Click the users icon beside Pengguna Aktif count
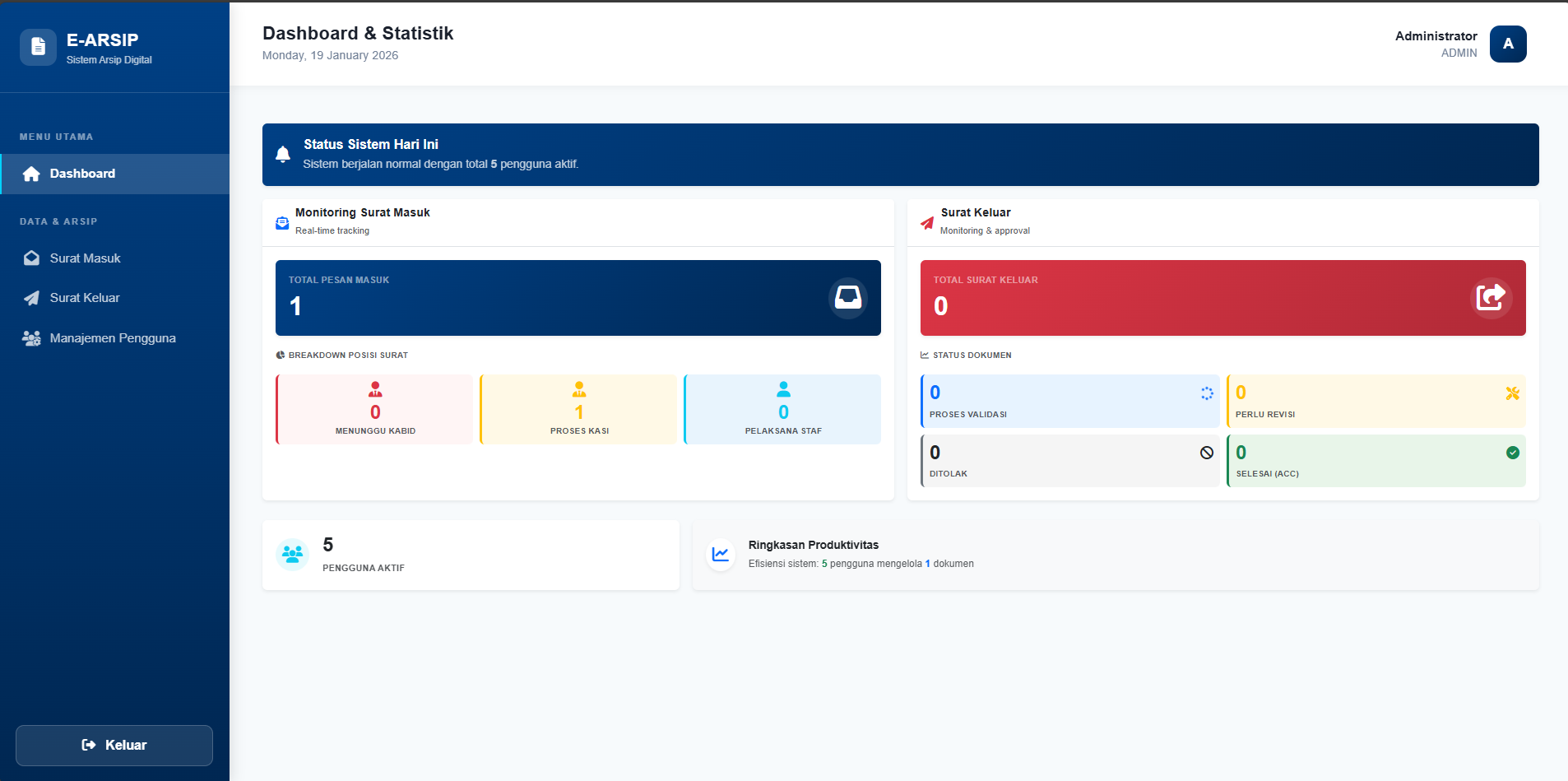The image size is (1568, 781). point(292,554)
